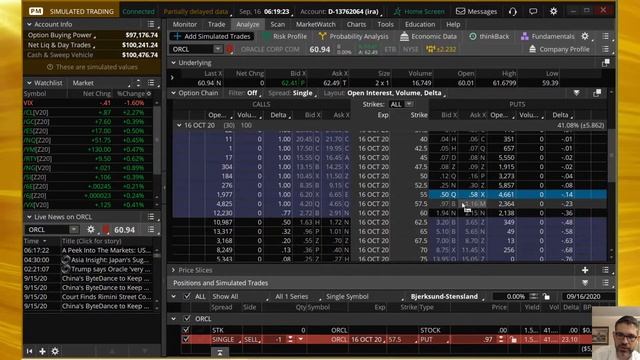Open Positions and Simulated Trades menu icon
Viewport: 640px width, 360px height.
[x=605, y=283]
